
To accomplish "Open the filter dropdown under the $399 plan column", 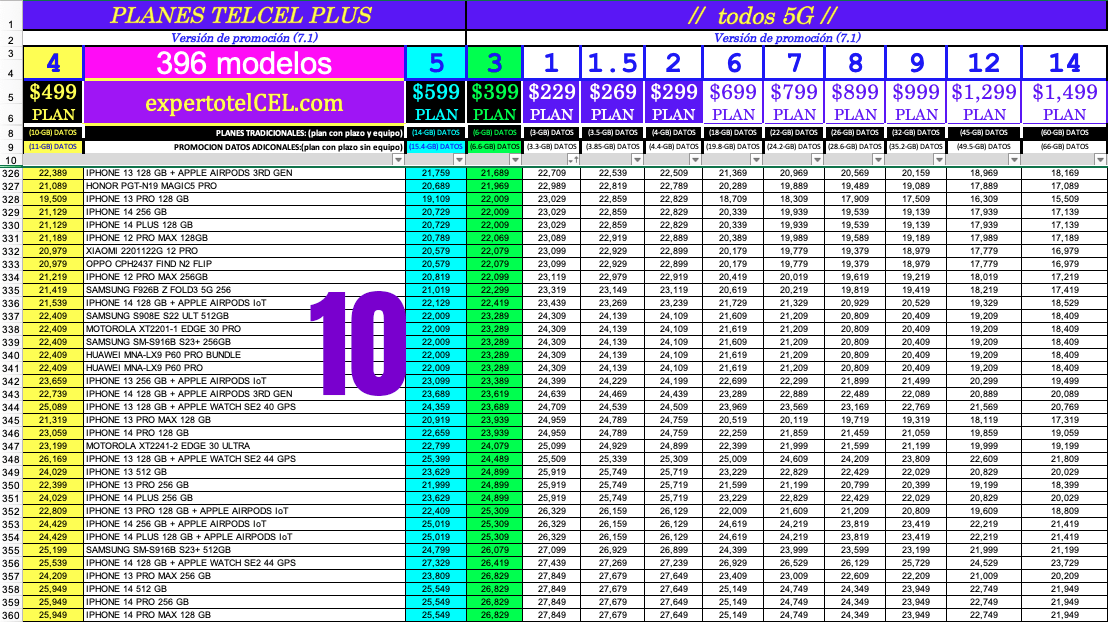I will pyautogui.click(x=515, y=160).
